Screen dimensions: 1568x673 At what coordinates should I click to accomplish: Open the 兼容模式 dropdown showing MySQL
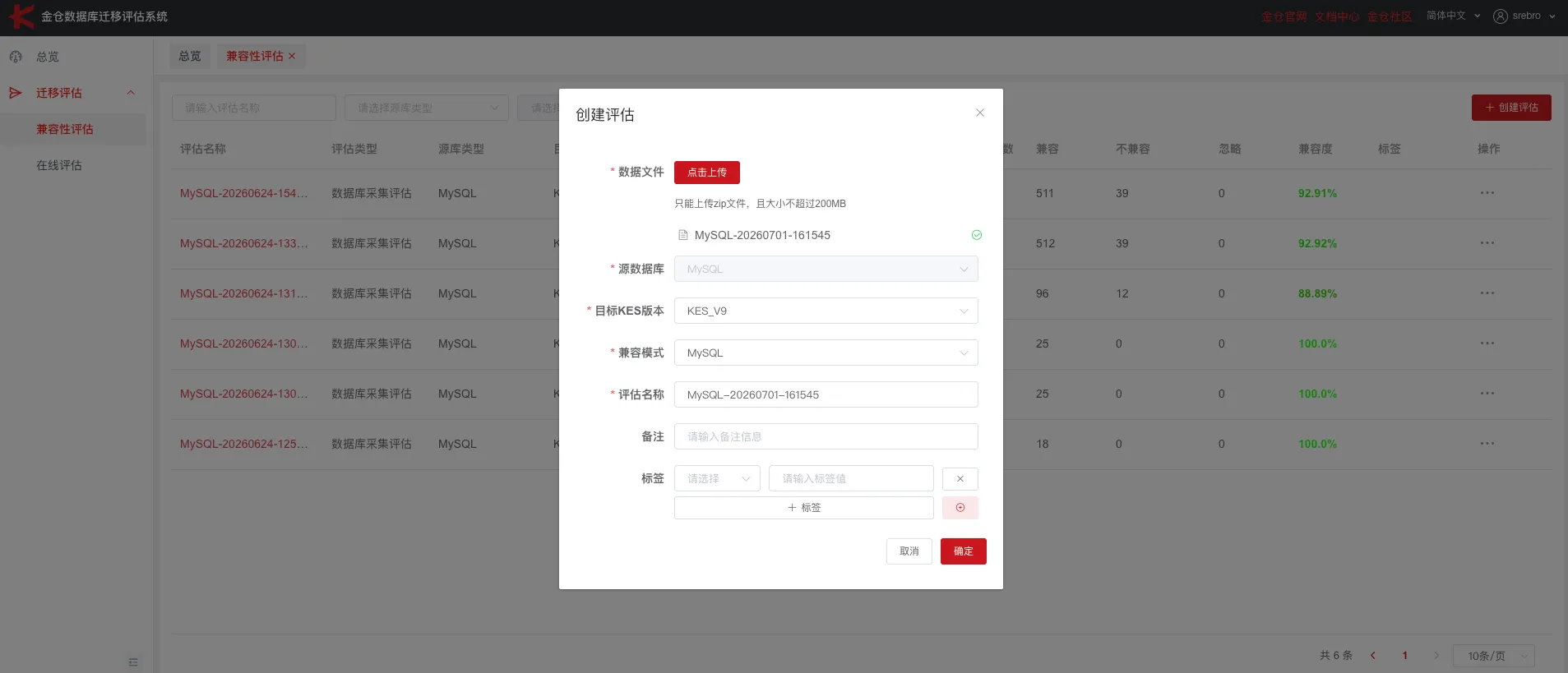826,353
